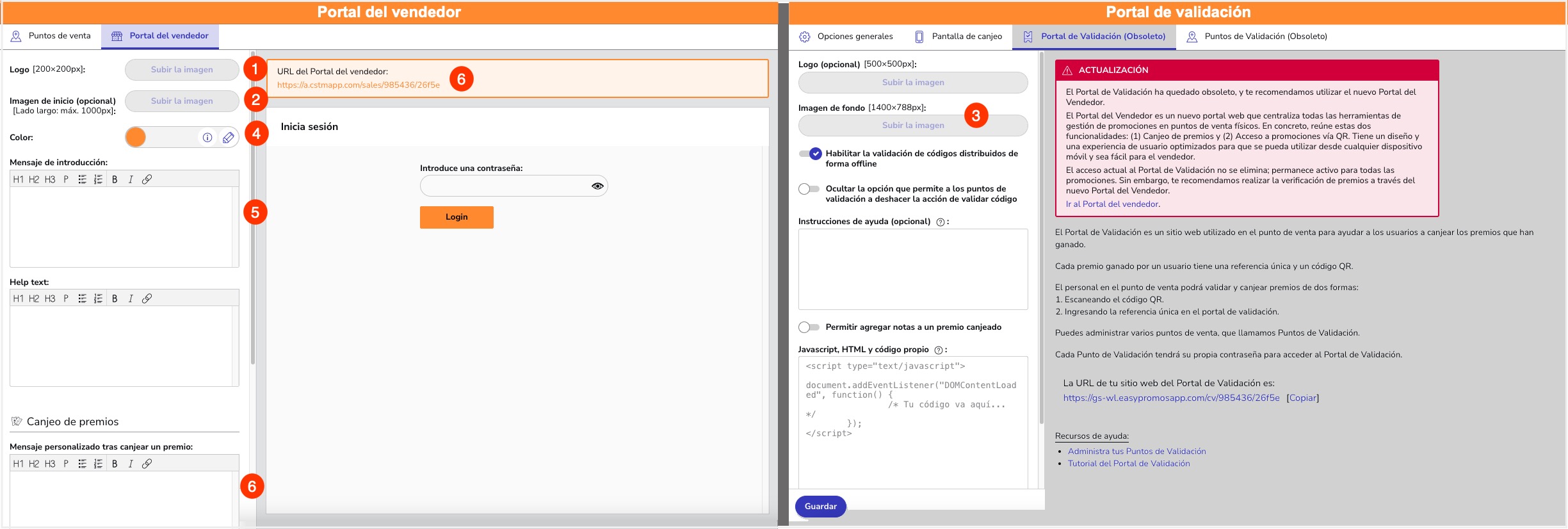Open Puntos de Validación (Obsoleto) tab
This screenshot has height=529, width=1568.
[1256, 37]
